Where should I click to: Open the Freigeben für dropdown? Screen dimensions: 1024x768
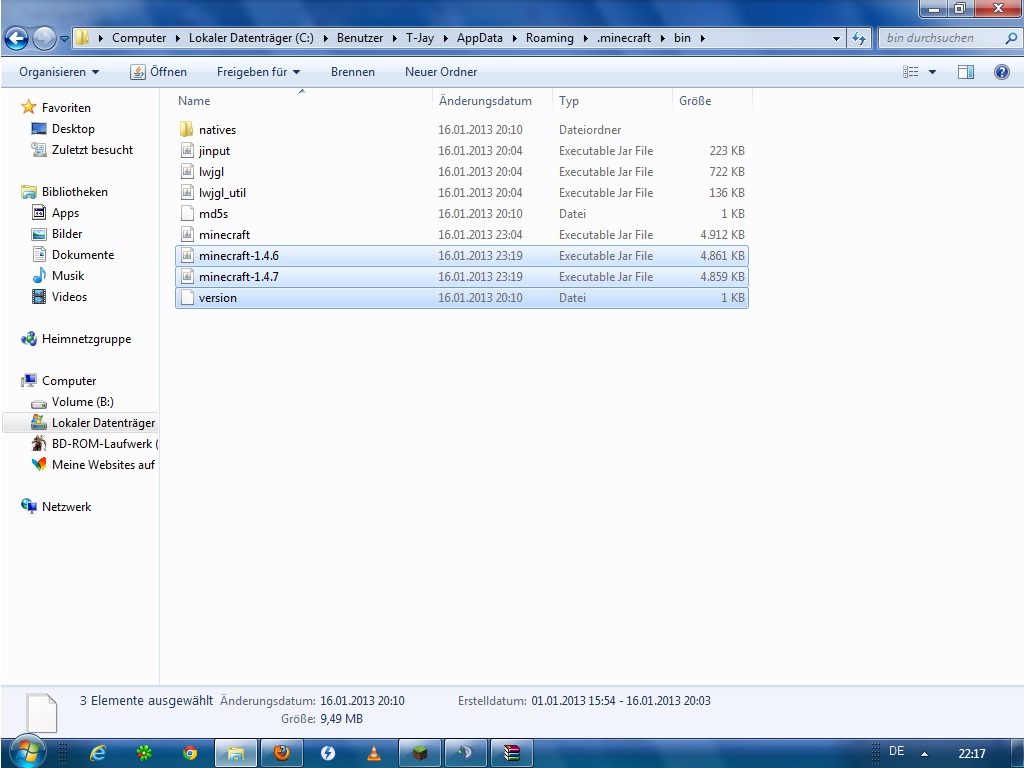(258, 72)
